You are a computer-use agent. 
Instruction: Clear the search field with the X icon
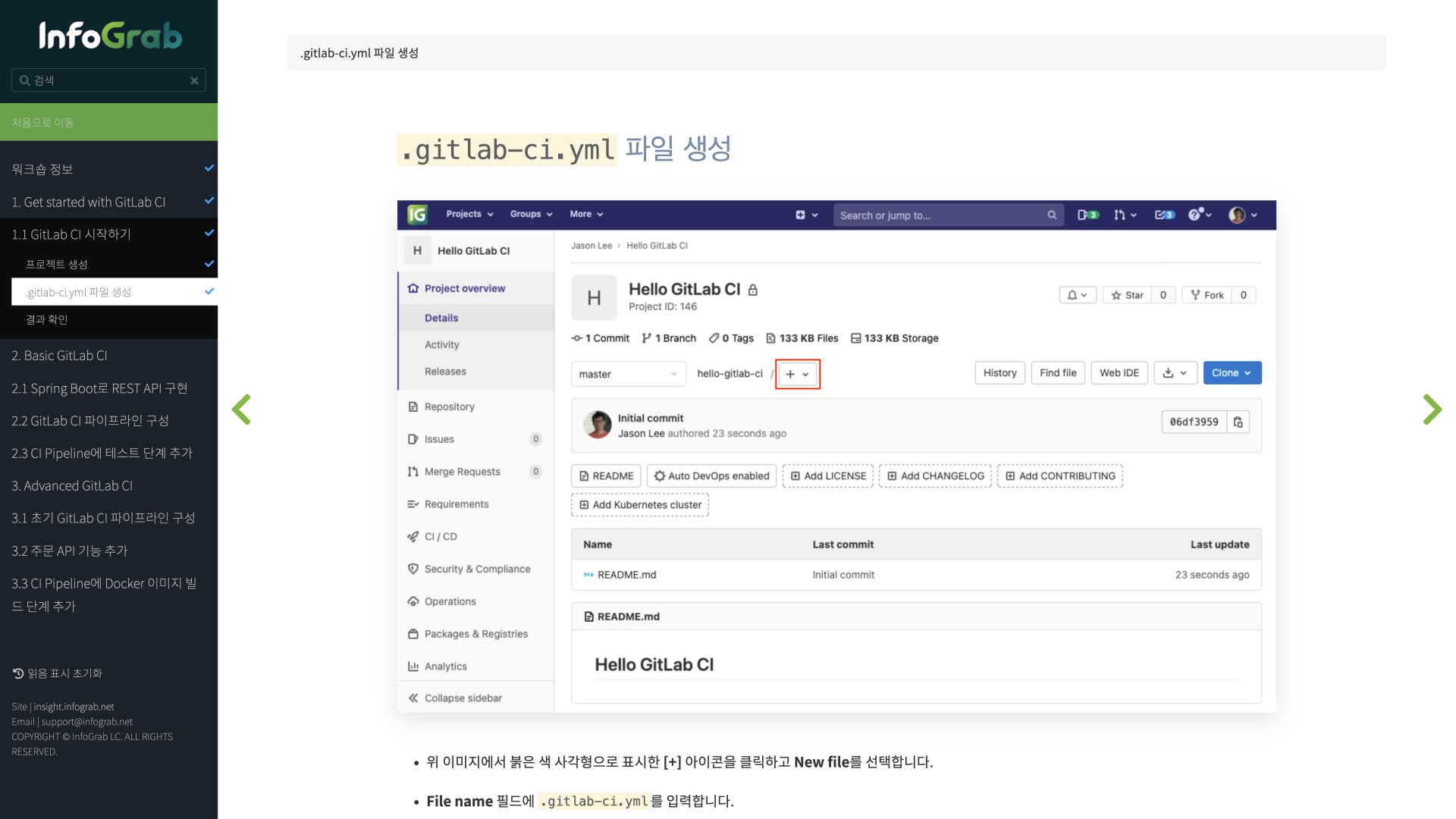point(194,80)
